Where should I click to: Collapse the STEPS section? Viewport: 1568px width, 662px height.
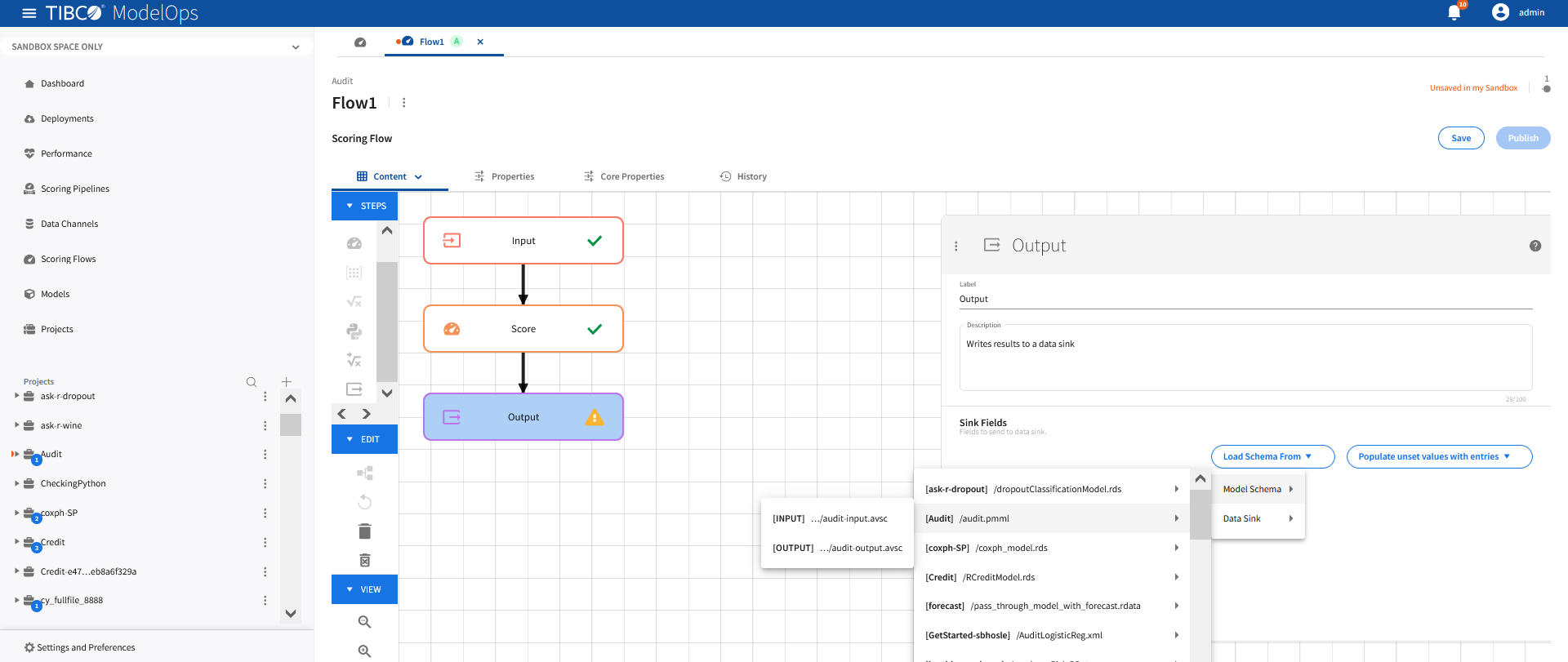coord(364,206)
